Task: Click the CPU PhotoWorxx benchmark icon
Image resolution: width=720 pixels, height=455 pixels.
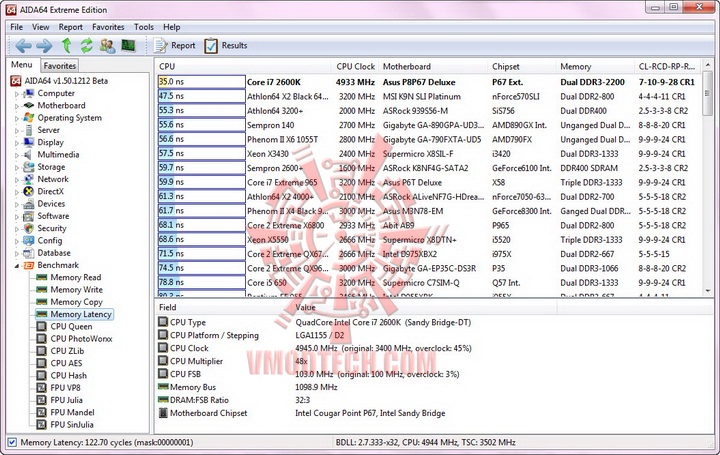Action: click(42, 339)
